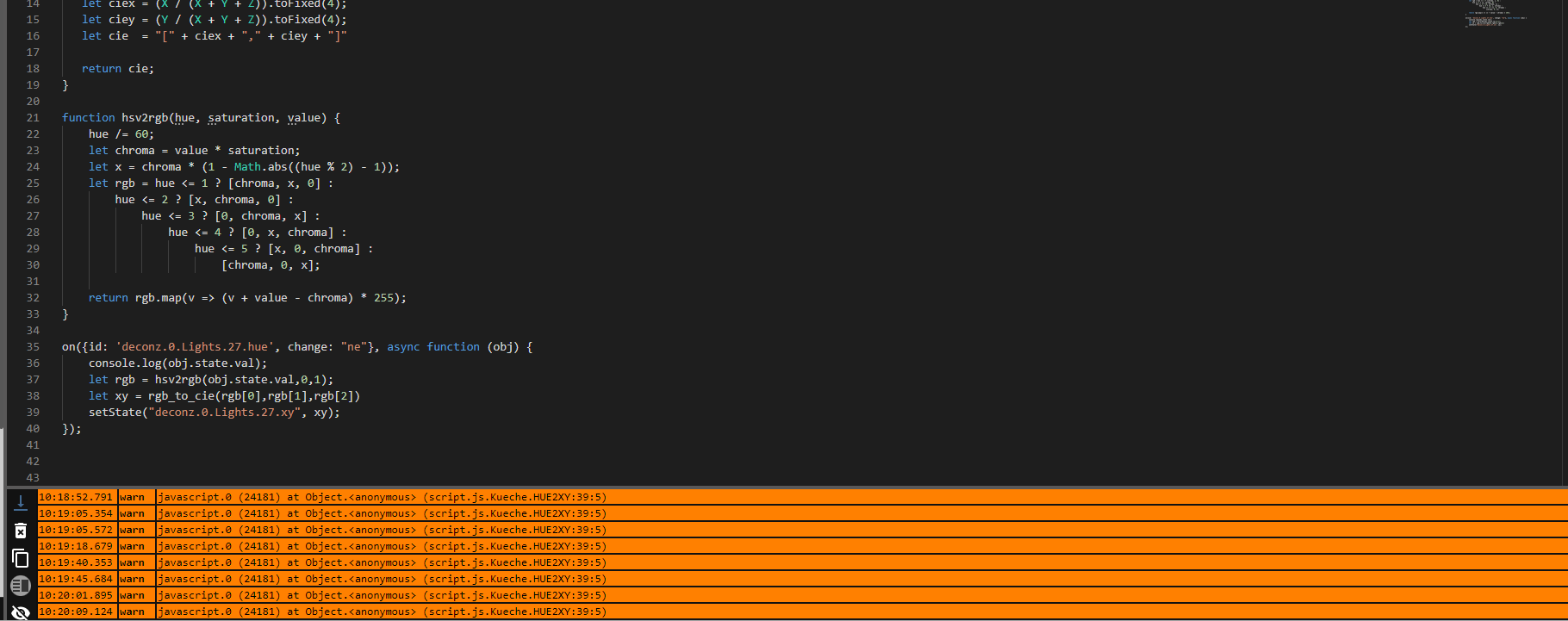Click the "deconz.0.Lights.27.xy" string
This screenshot has height=621, width=1568.
(225, 413)
